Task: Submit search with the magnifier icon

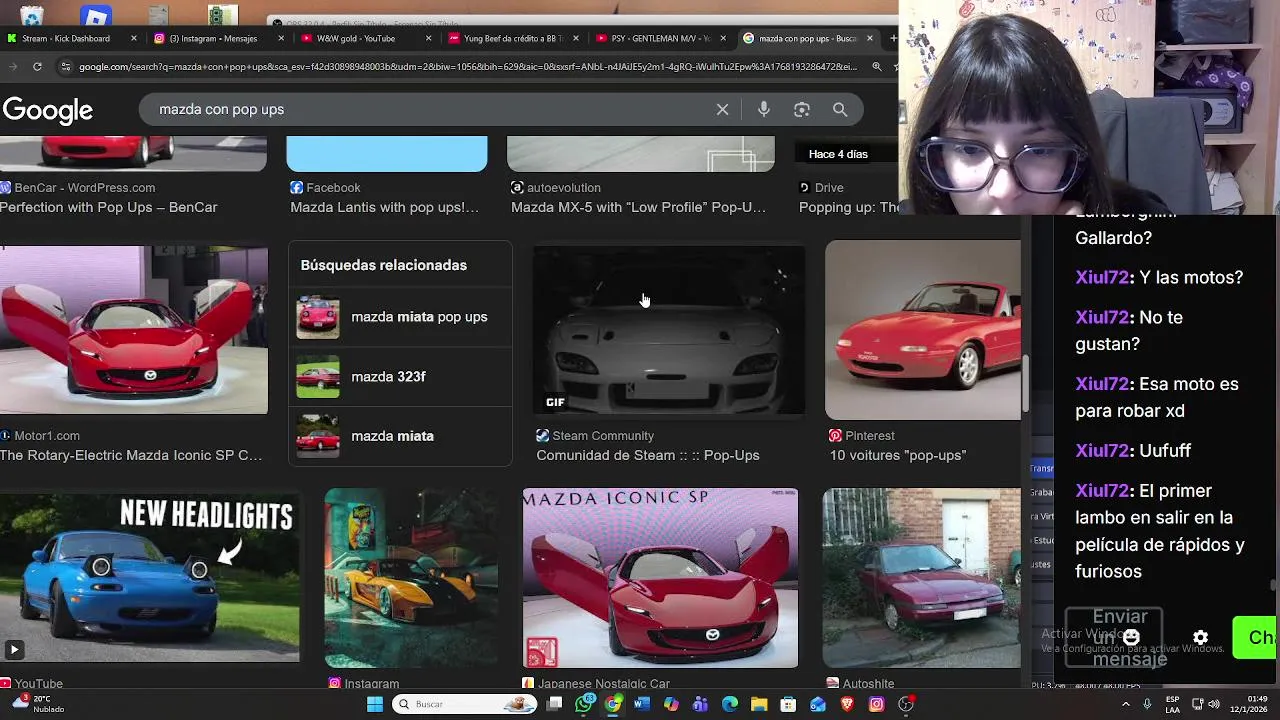Action: point(840,110)
